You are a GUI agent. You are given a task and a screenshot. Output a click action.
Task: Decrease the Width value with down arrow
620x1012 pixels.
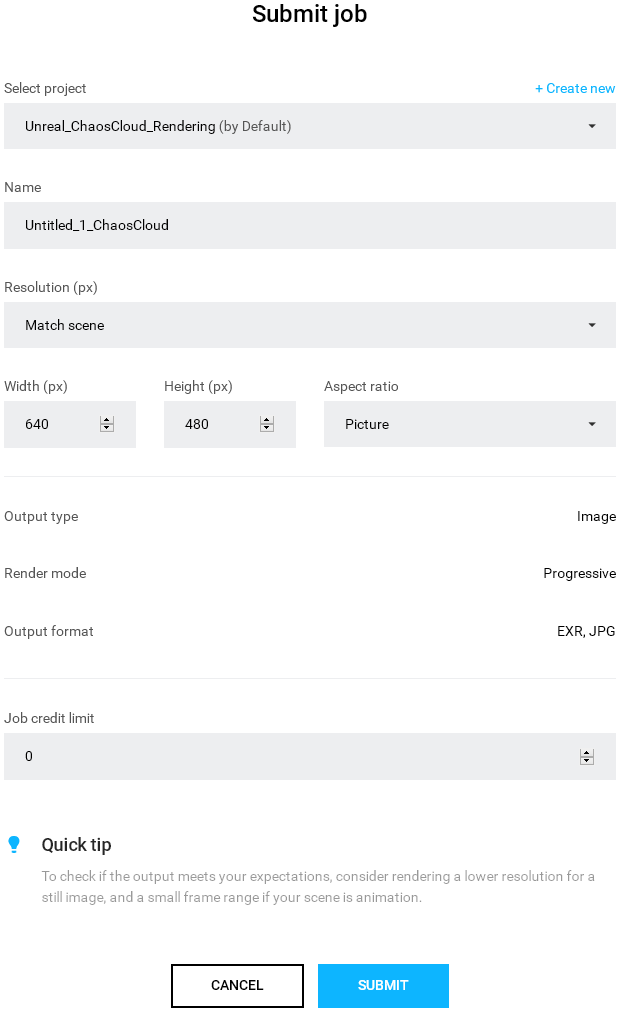click(107, 428)
